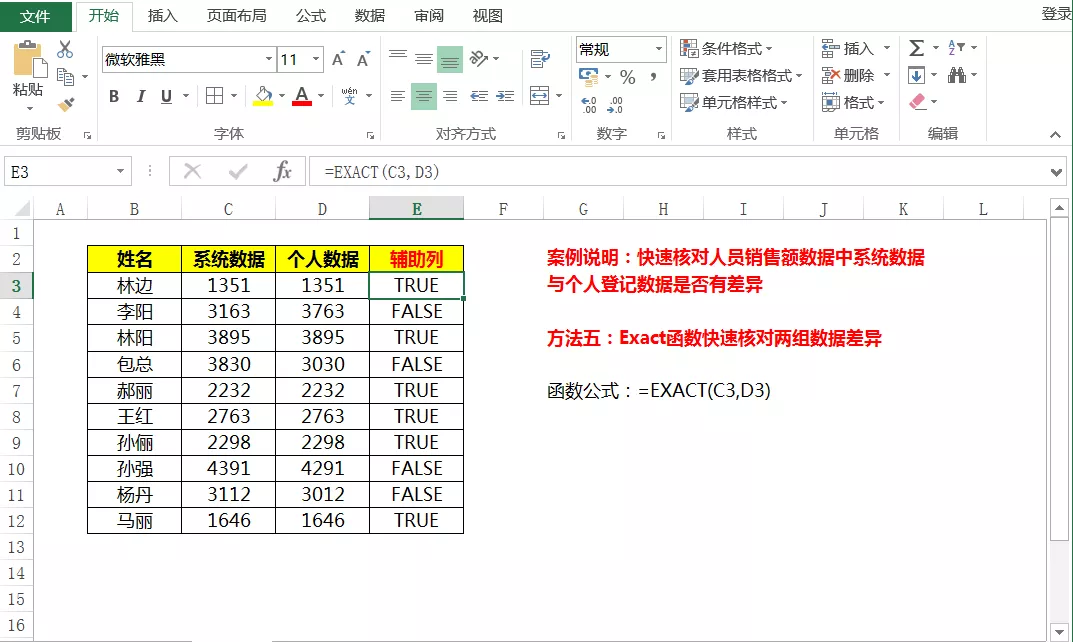
Task: Switch to the 视图 (View) tab
Action: point(488,16)
